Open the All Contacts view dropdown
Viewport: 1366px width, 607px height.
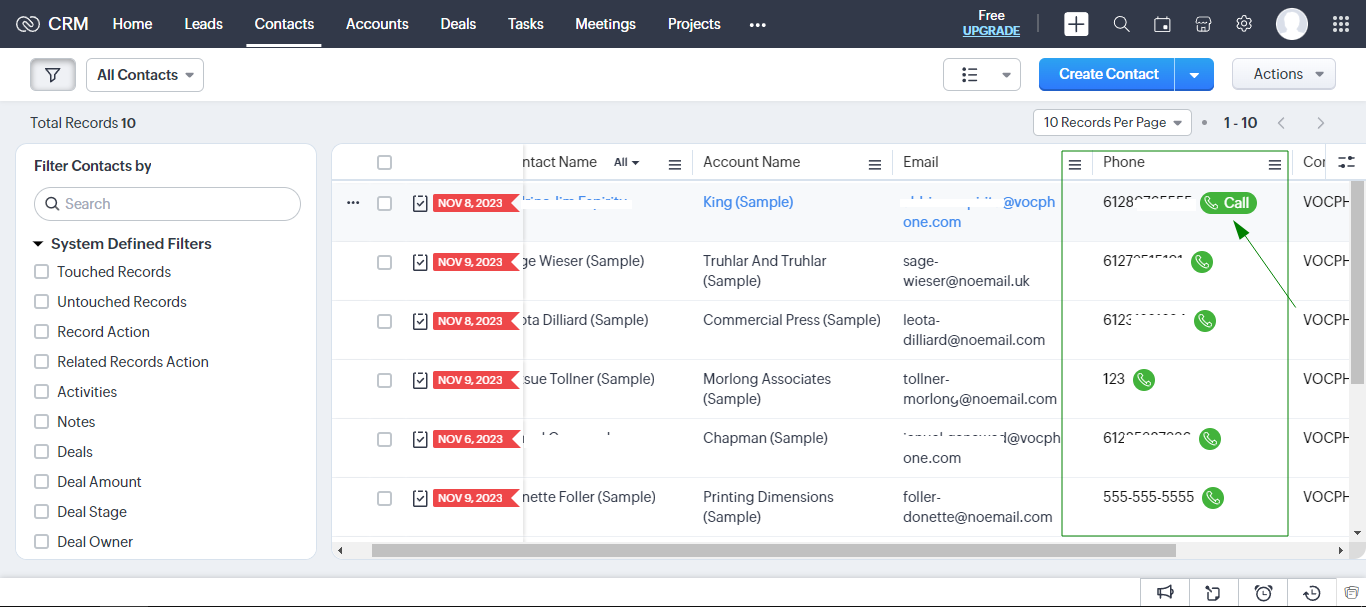point(145,75)
